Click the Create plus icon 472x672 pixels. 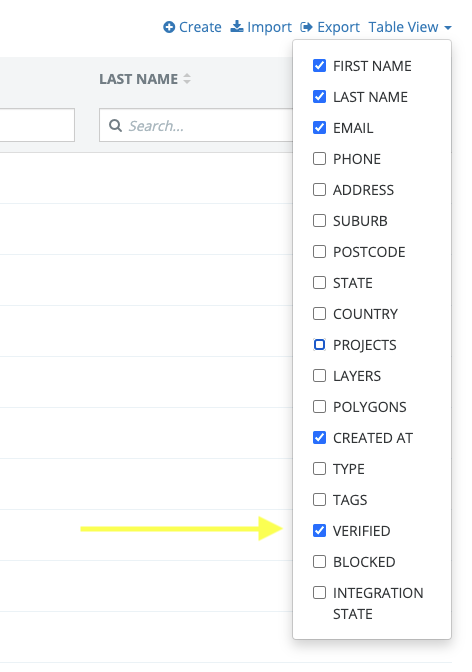click(169, 27)
